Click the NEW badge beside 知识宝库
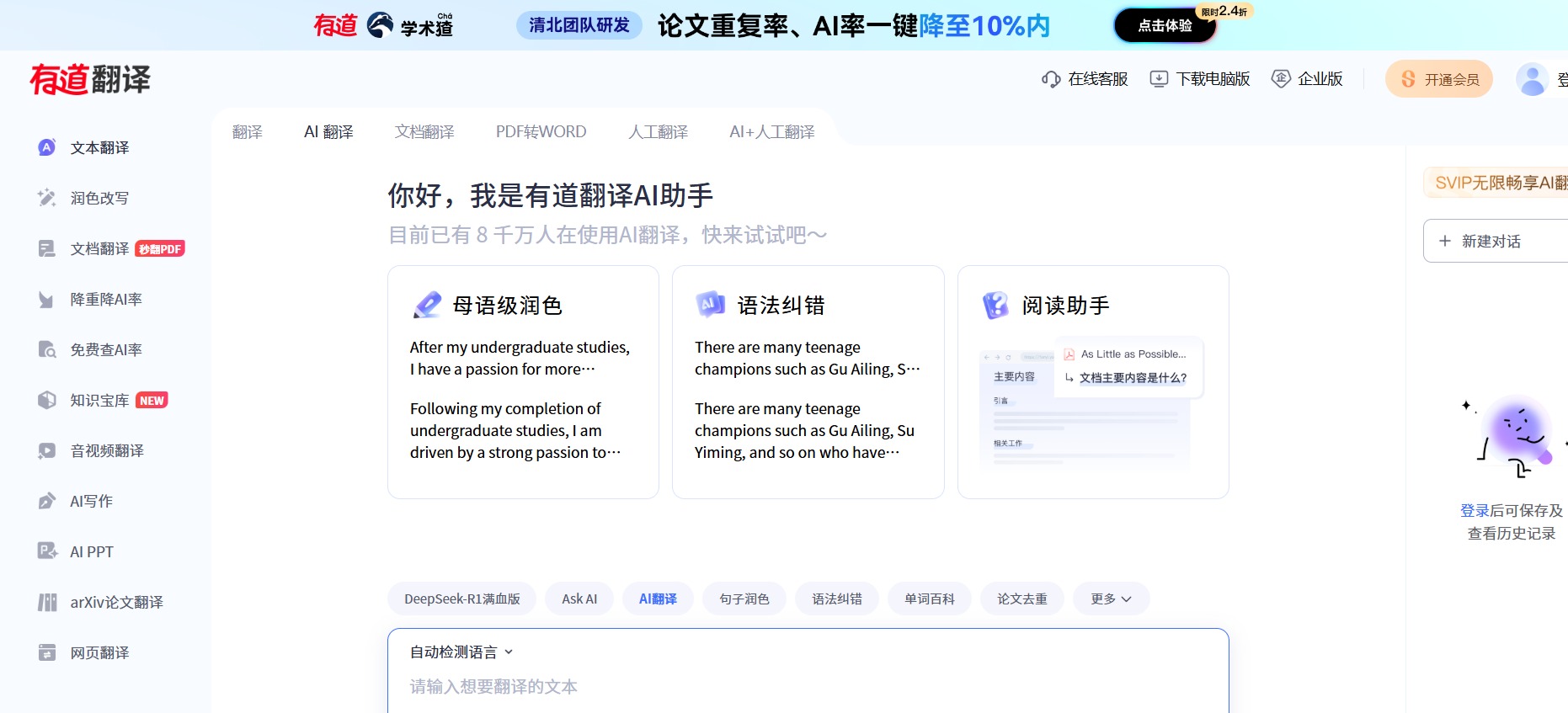Screen dimensions: 1568x713 point(152,401)
